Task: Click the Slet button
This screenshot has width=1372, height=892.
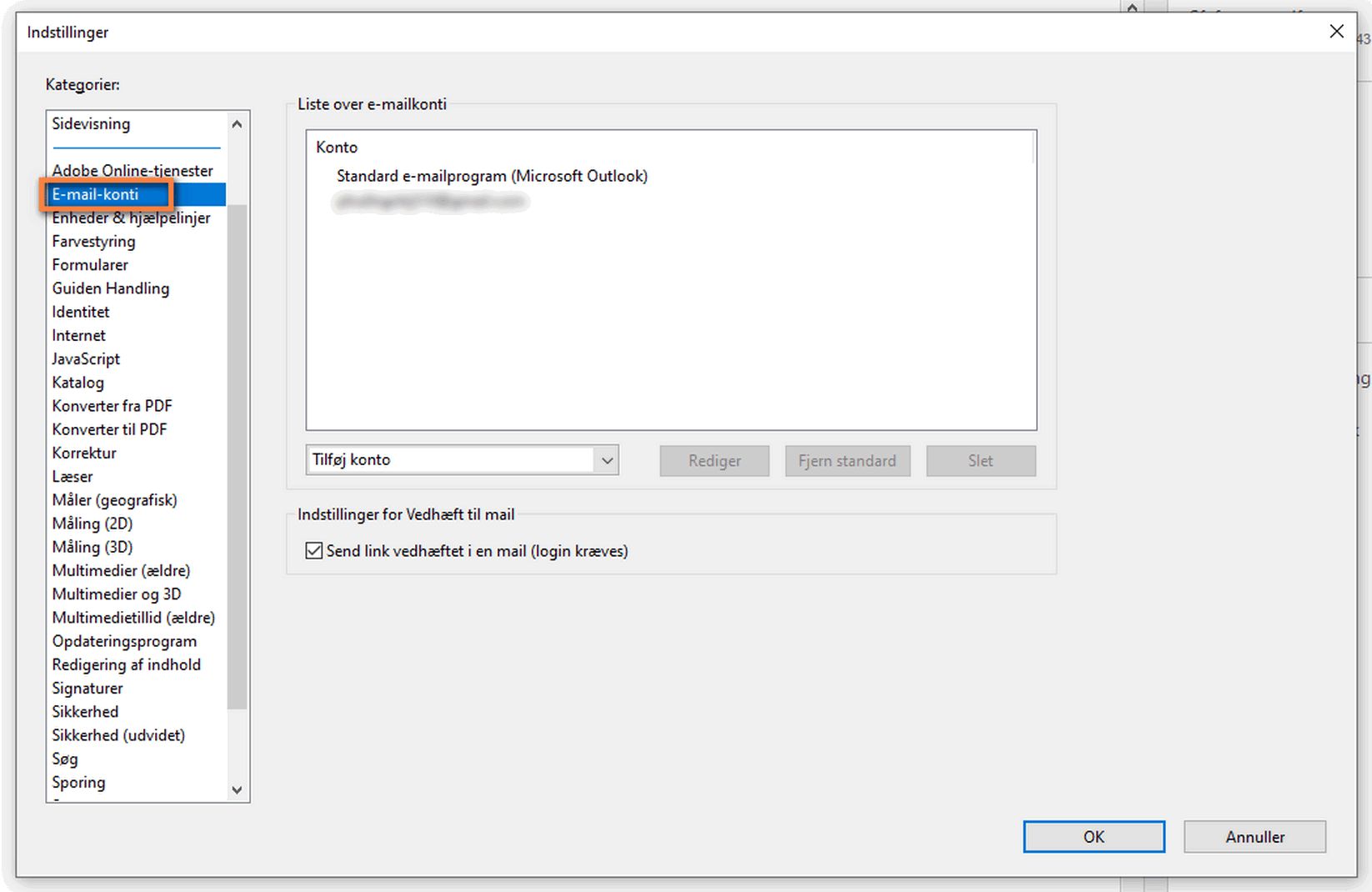Action: coord(980,461)
